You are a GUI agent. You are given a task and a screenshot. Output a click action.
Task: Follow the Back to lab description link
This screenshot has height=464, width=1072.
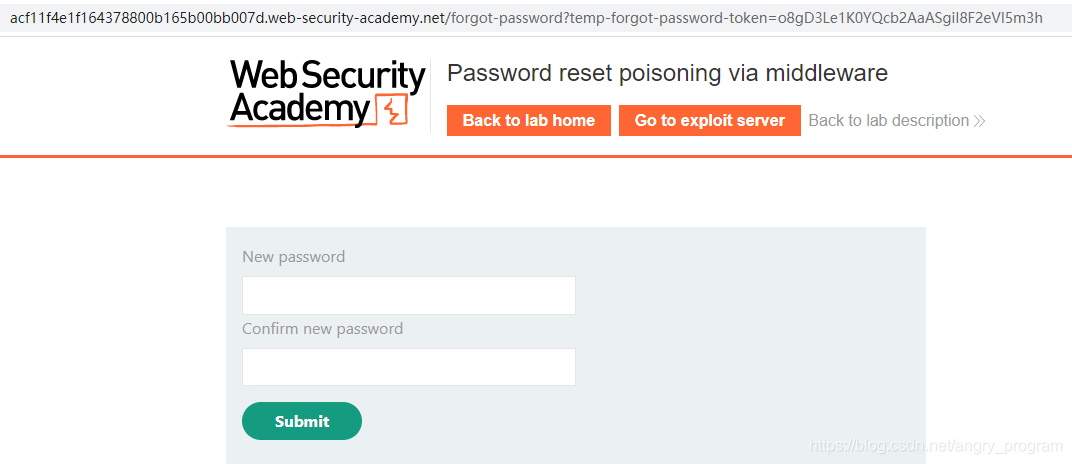888,120
